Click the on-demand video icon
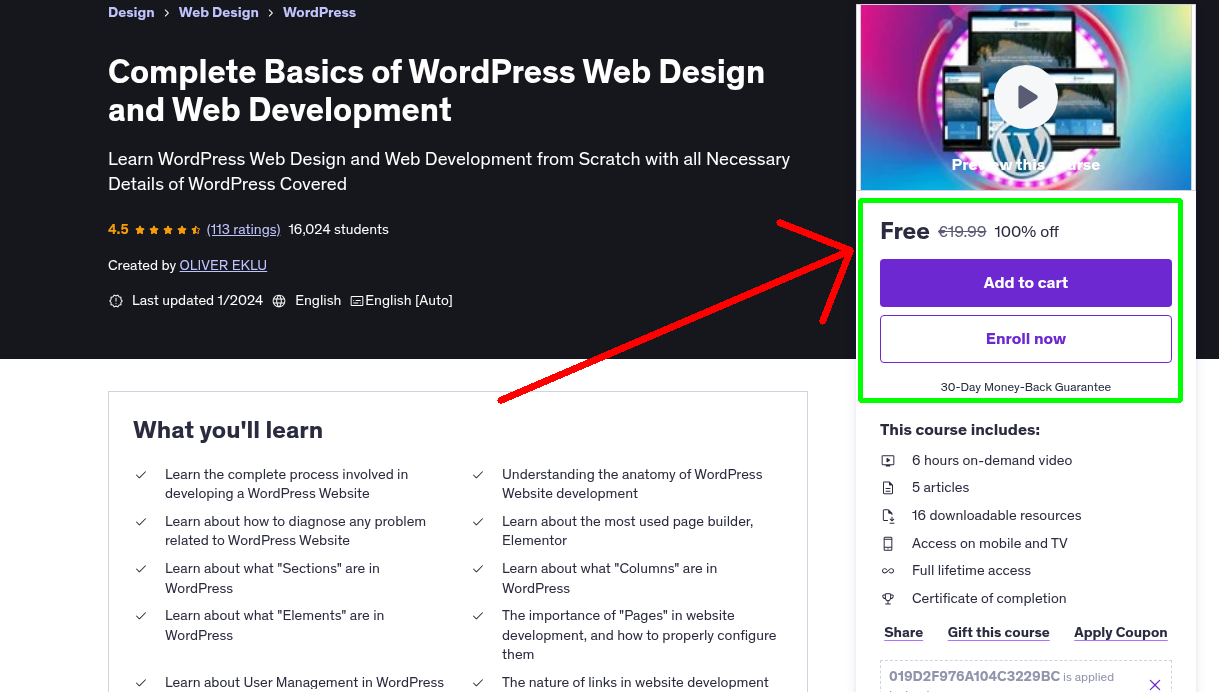Screen dimensions: 1219x692 tap(888, 461)
